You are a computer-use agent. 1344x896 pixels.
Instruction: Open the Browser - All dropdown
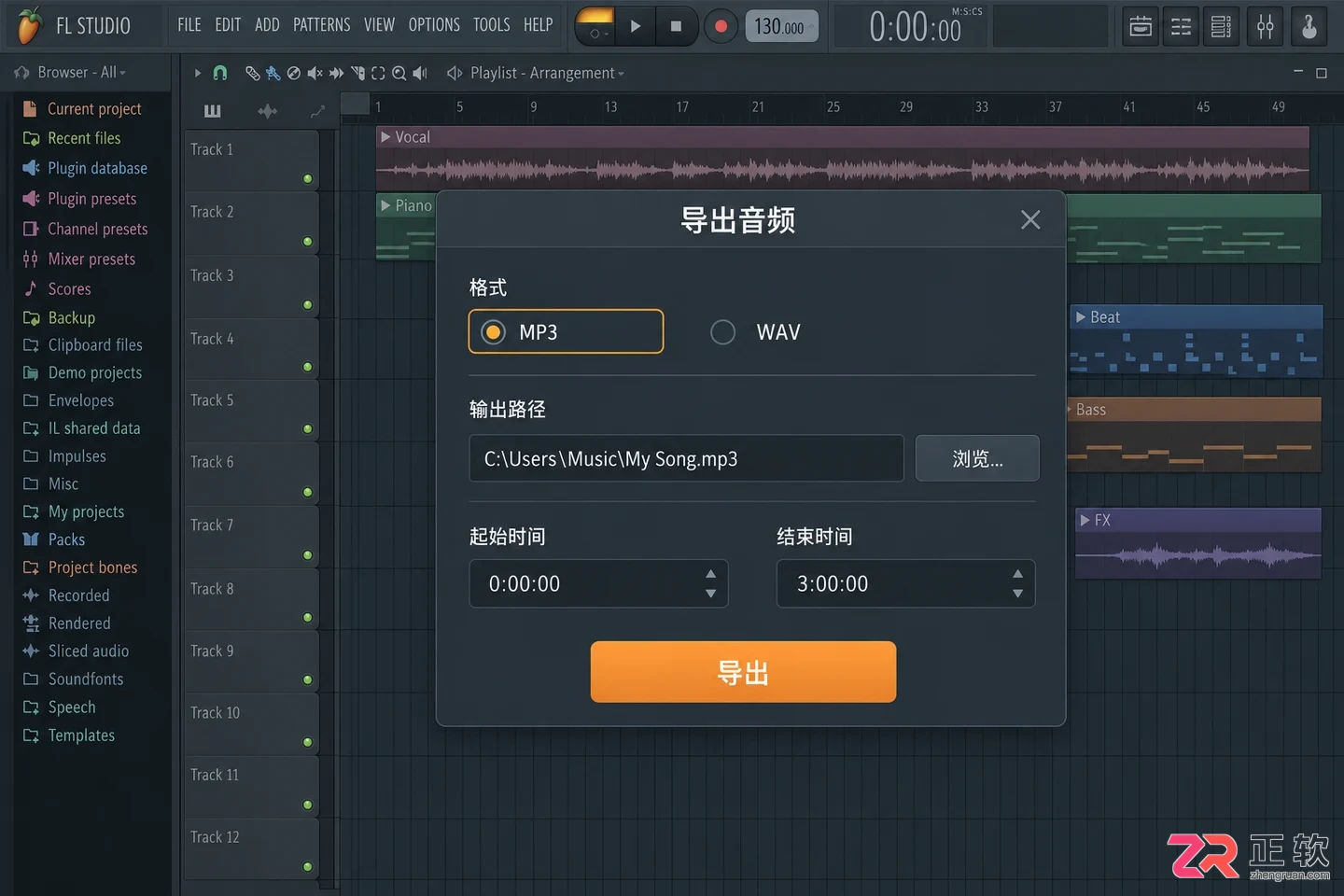tap(81, 72)
